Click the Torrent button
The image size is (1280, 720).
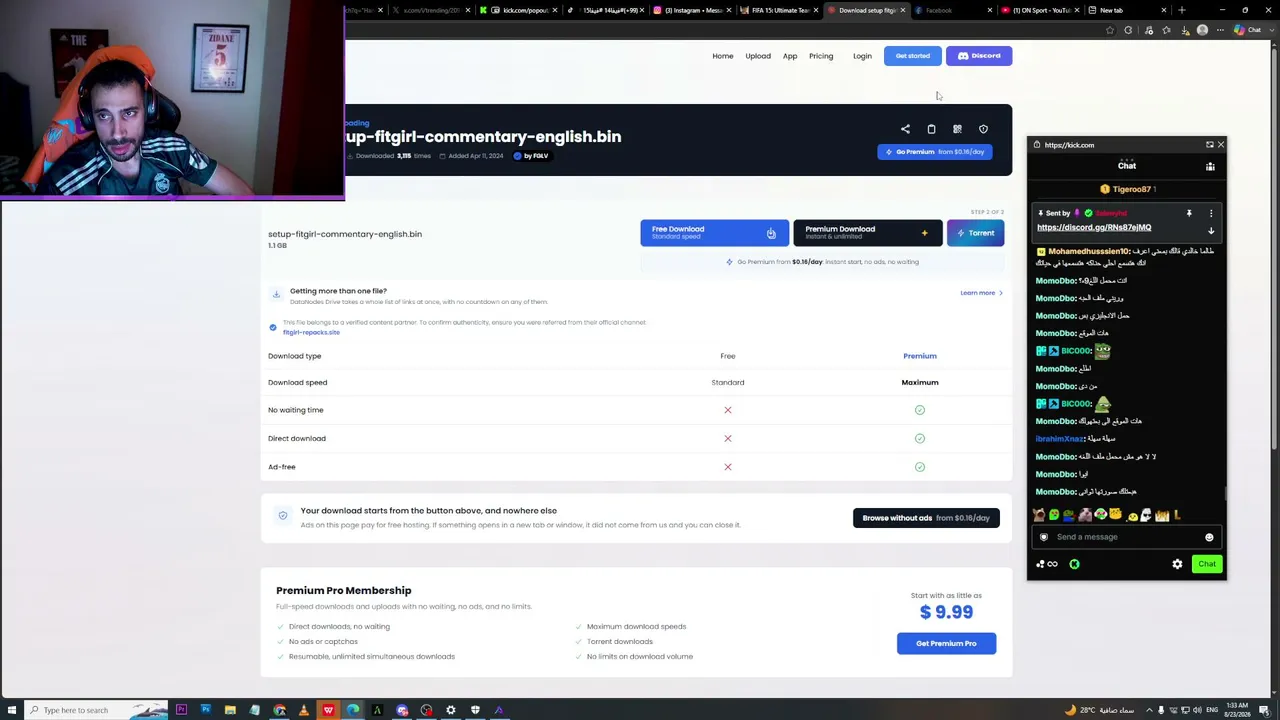[975, 233]
